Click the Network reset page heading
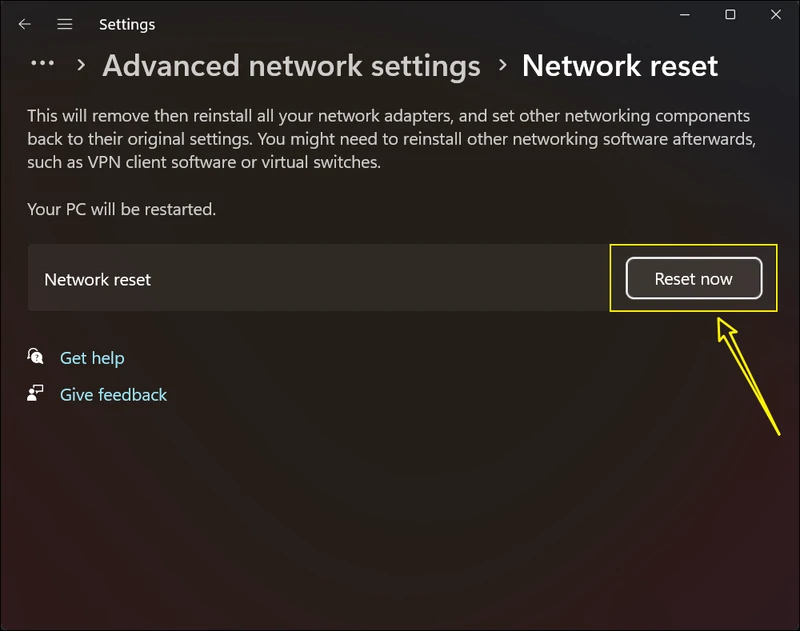Viewport: 800px width, 631px height. pos(620,66)
